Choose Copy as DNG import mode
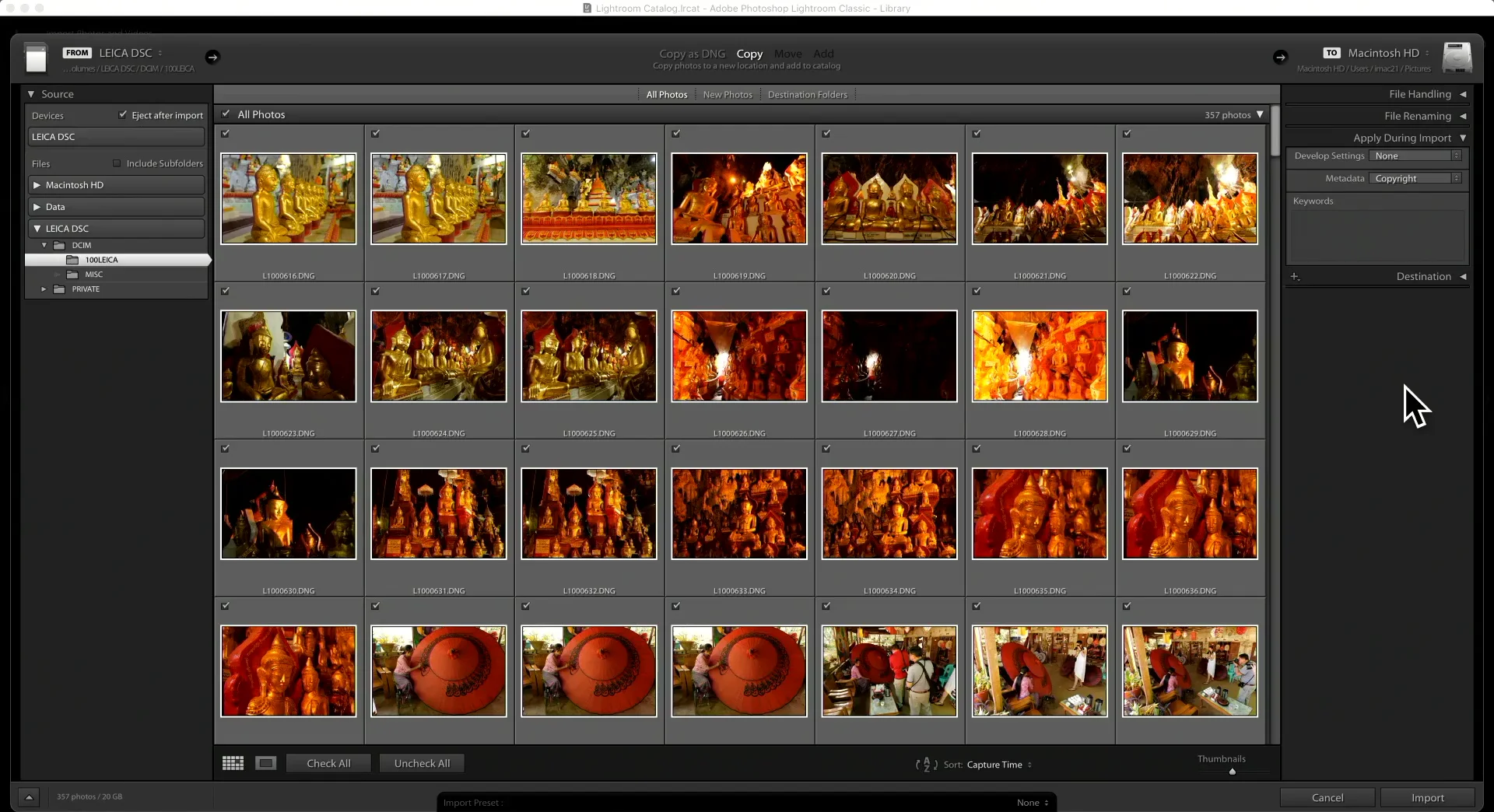This screenshot has height=812, width=1494. tap(692, 54)
